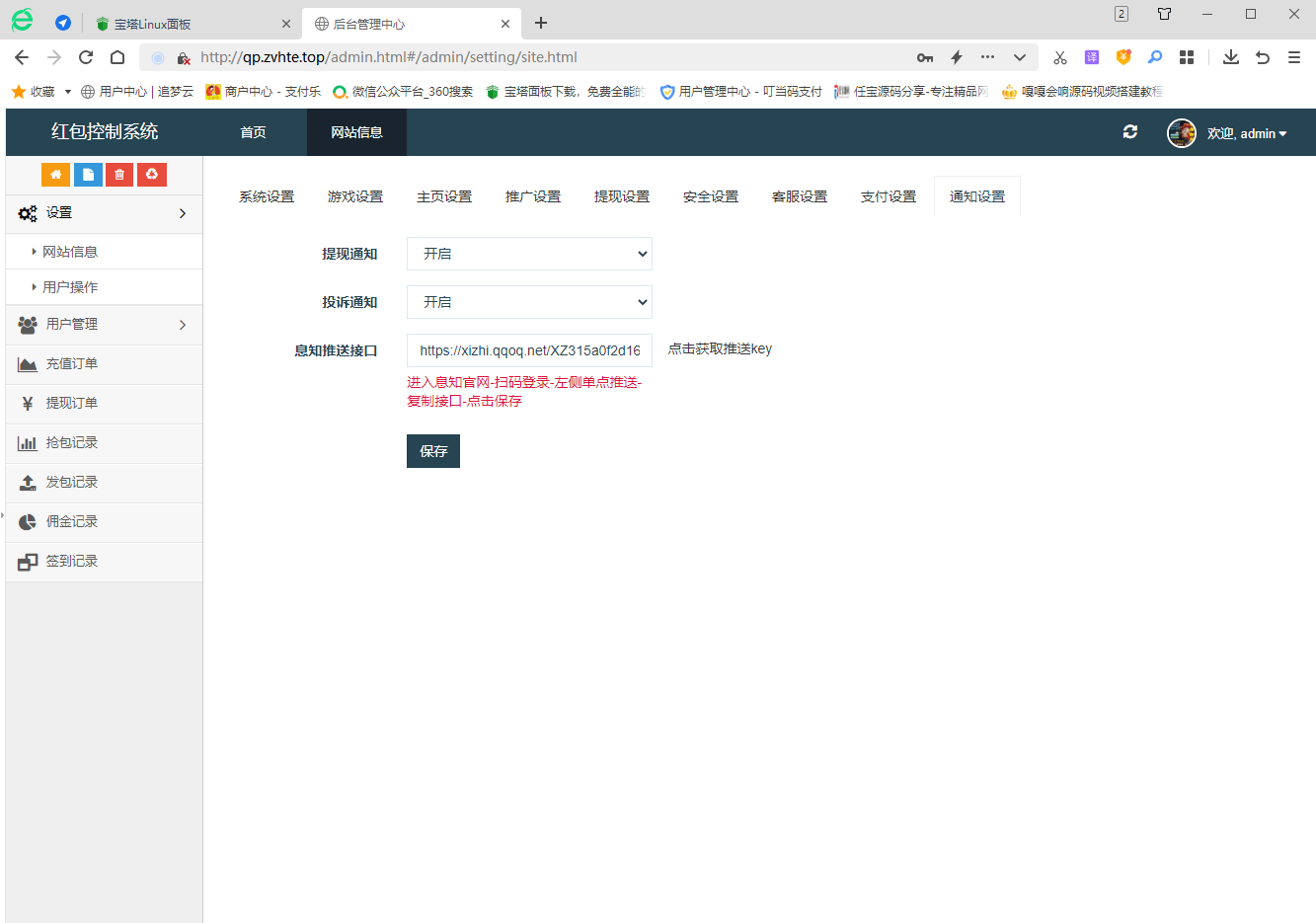The image size is (1316, 923).
Task: Click the orange home shortcut icon
Action: (x=55, y=175)
